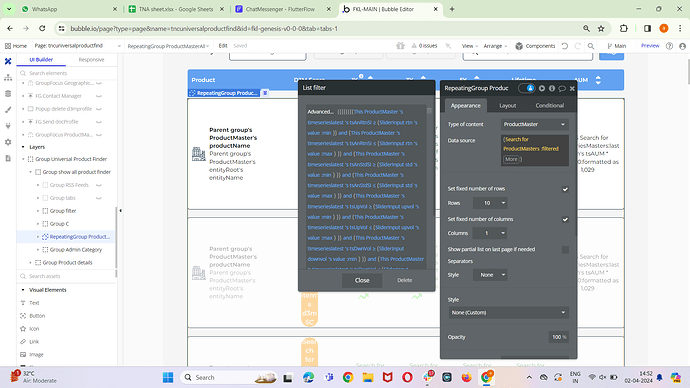The height and width of the screenshot is (388, 690).
Task: Click the undo arrow in toolbar
Action: [565, 46]
